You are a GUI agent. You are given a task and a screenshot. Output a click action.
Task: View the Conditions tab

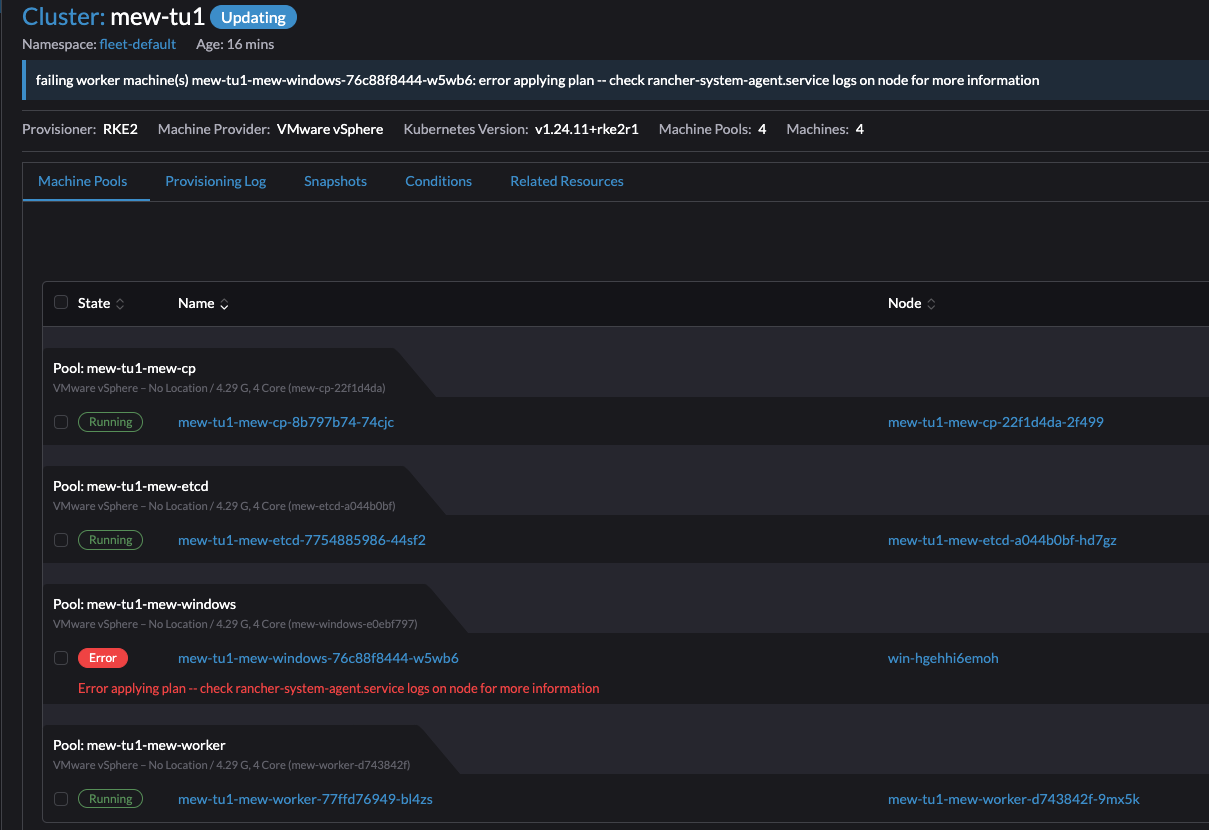[x=438, y=181]
